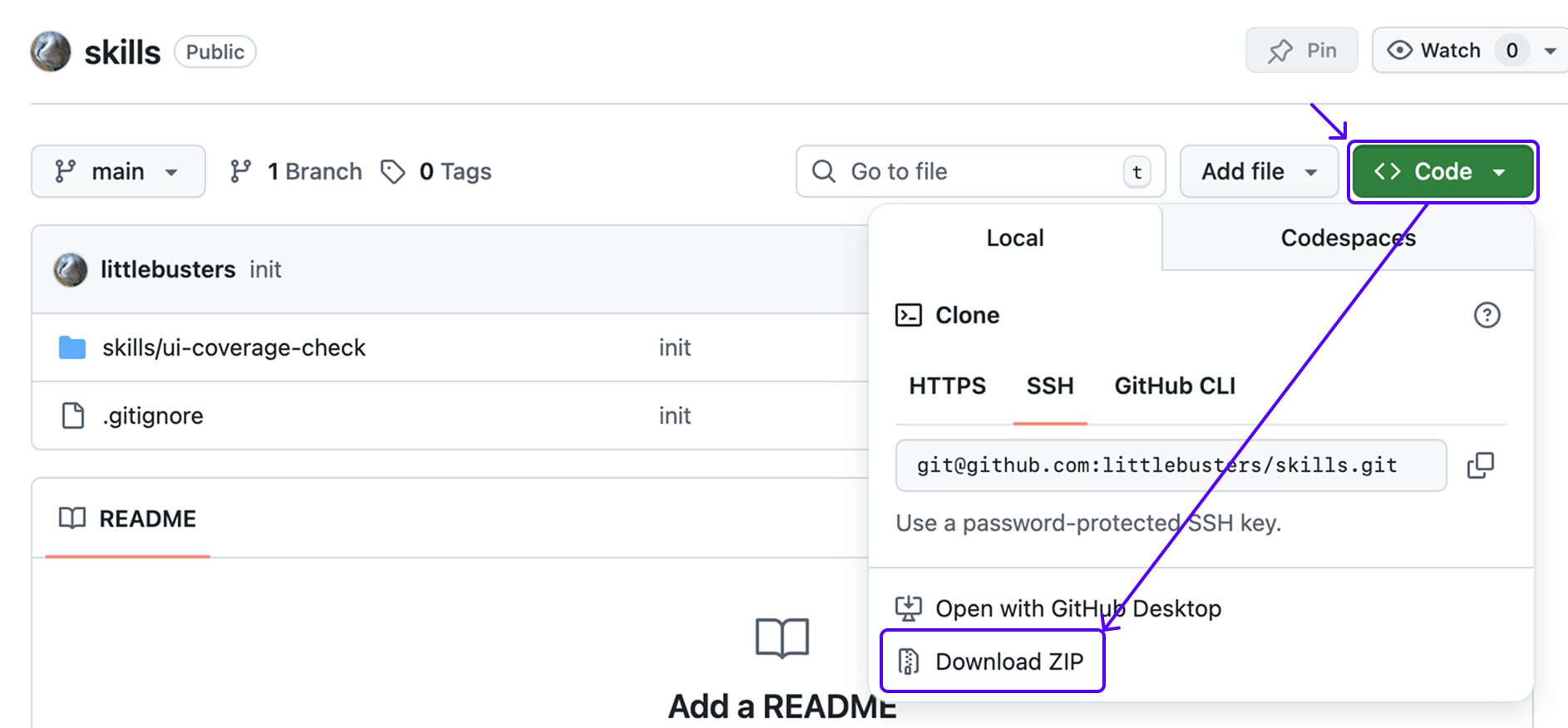Select the README tab

pyautogui.click(x=127, y=519)
